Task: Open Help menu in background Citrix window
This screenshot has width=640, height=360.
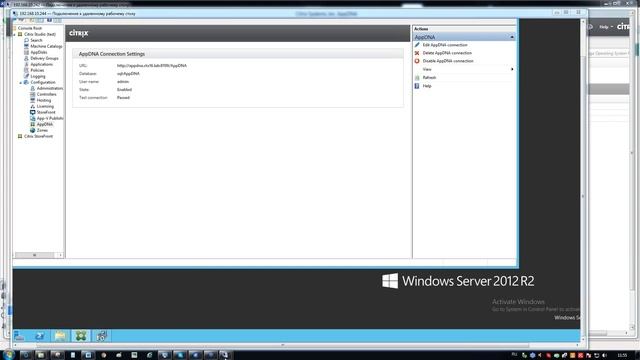Action: (606, 27)
